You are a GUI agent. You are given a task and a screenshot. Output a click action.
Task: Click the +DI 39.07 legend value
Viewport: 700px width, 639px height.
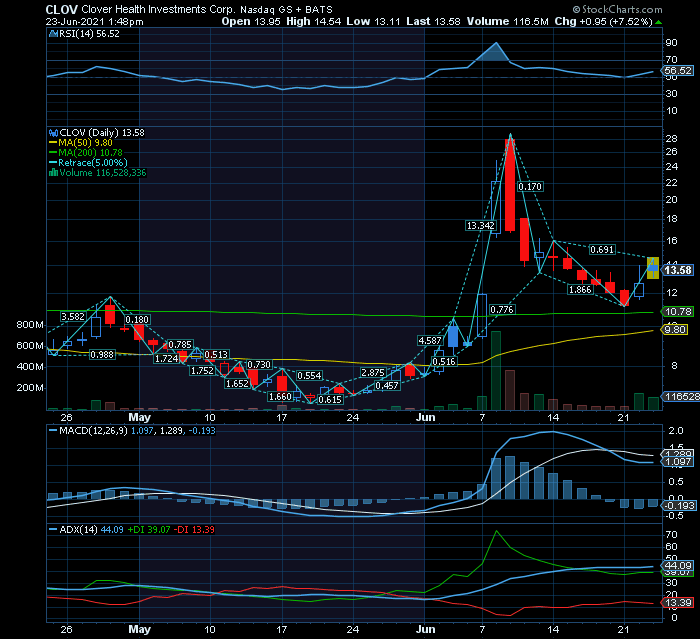tap(149, 530)
